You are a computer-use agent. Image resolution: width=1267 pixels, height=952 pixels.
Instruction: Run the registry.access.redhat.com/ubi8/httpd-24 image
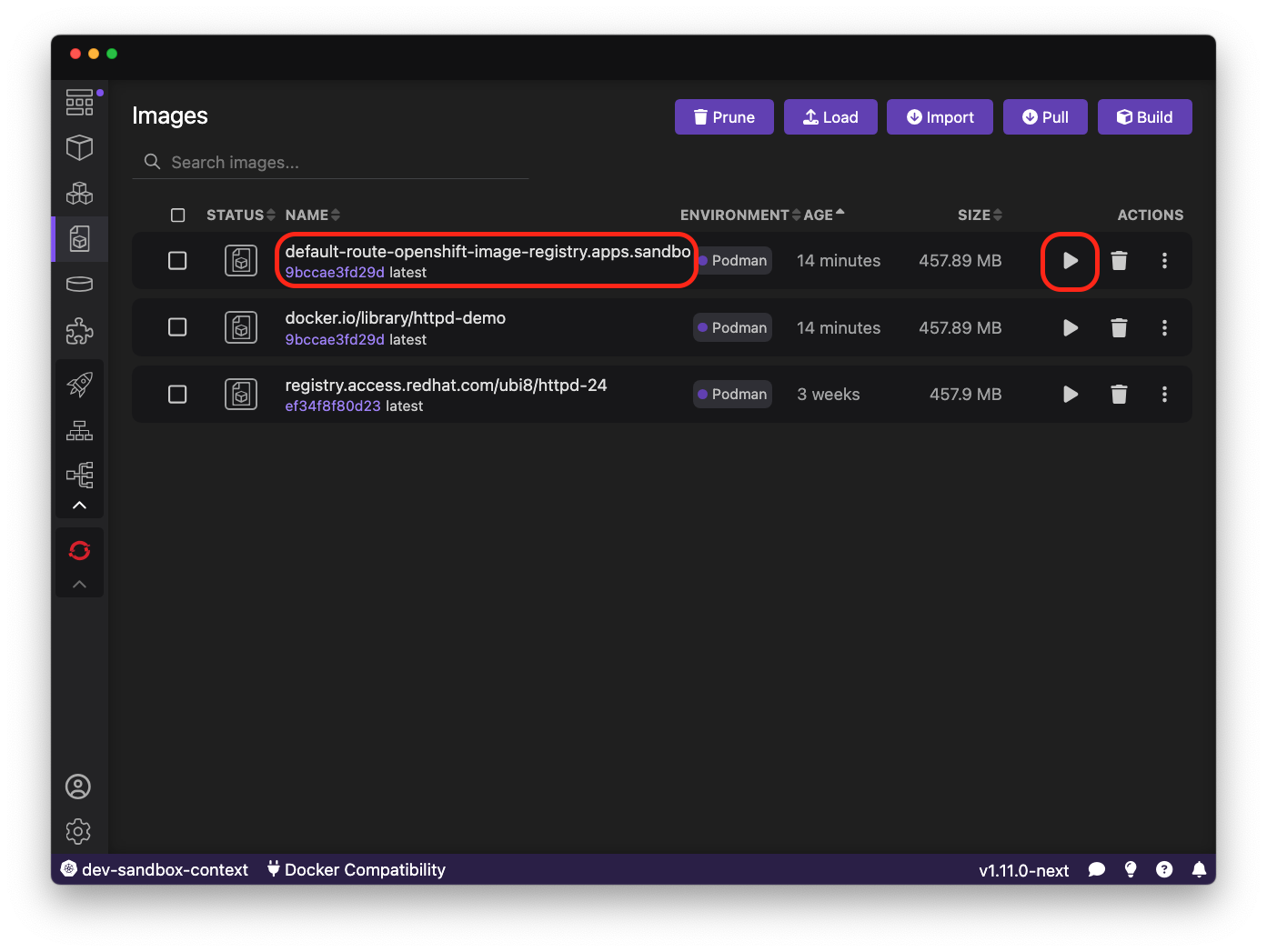(x=1071, y=395)
